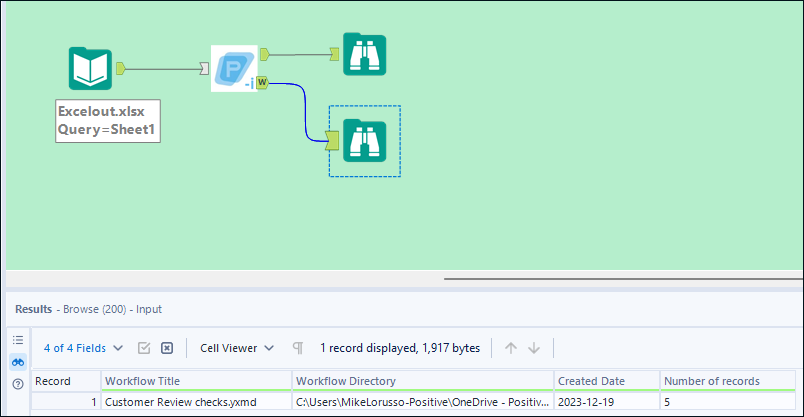Select cell Customer Review checks.yxmd

pyautogui.click(x=196, y=402)
